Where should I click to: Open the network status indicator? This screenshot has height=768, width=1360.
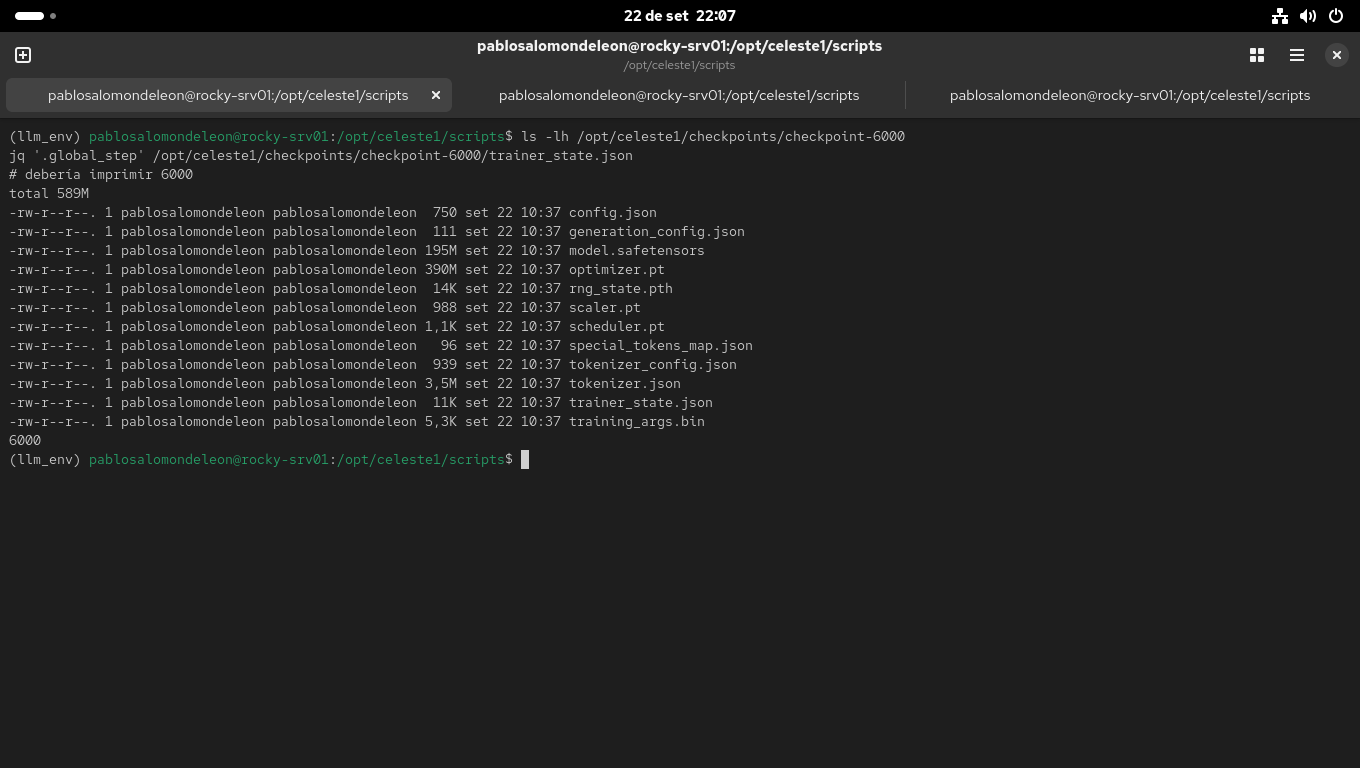coord(1280,16)
